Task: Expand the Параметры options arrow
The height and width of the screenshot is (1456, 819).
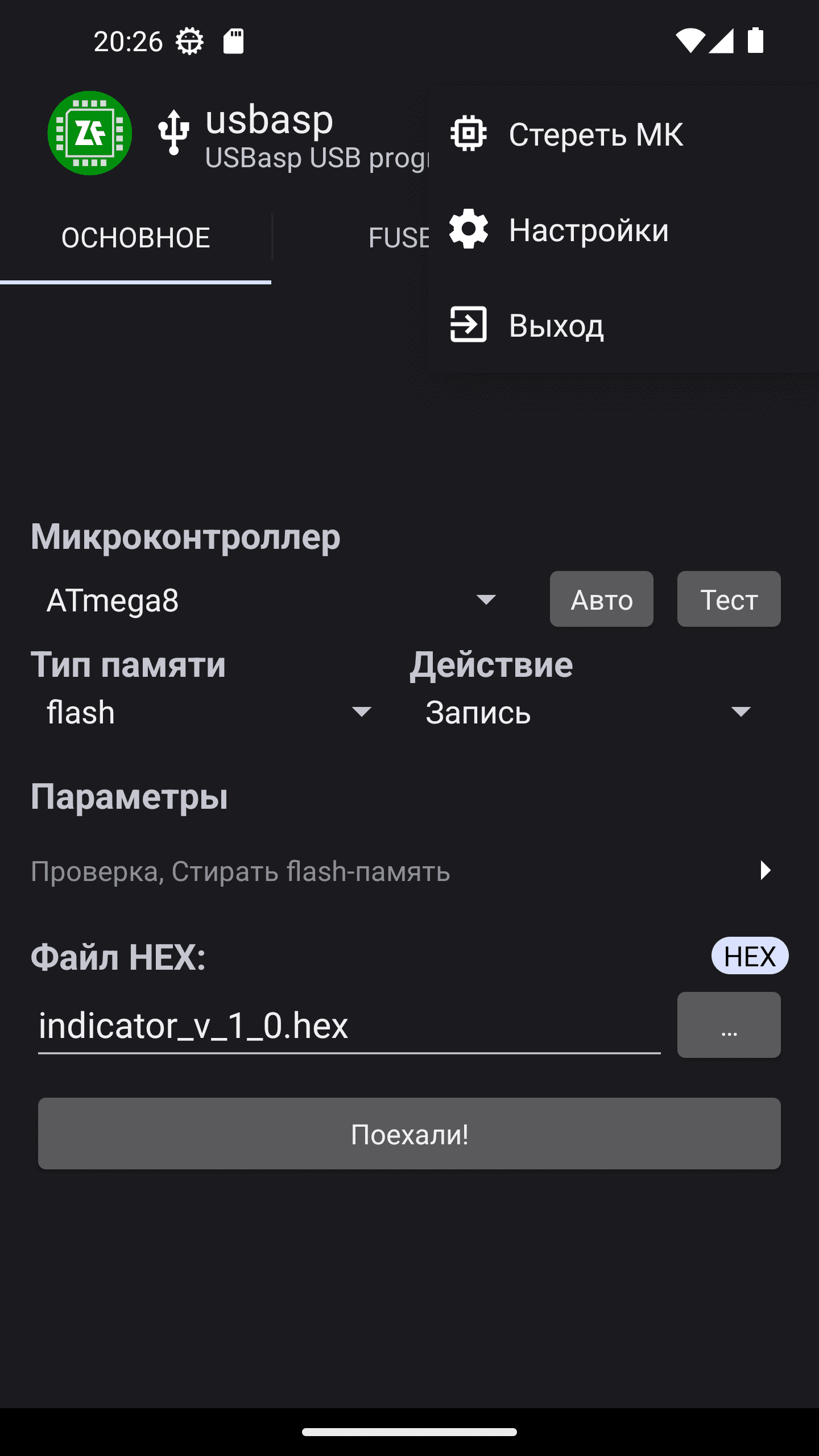Action: (765, 870)
